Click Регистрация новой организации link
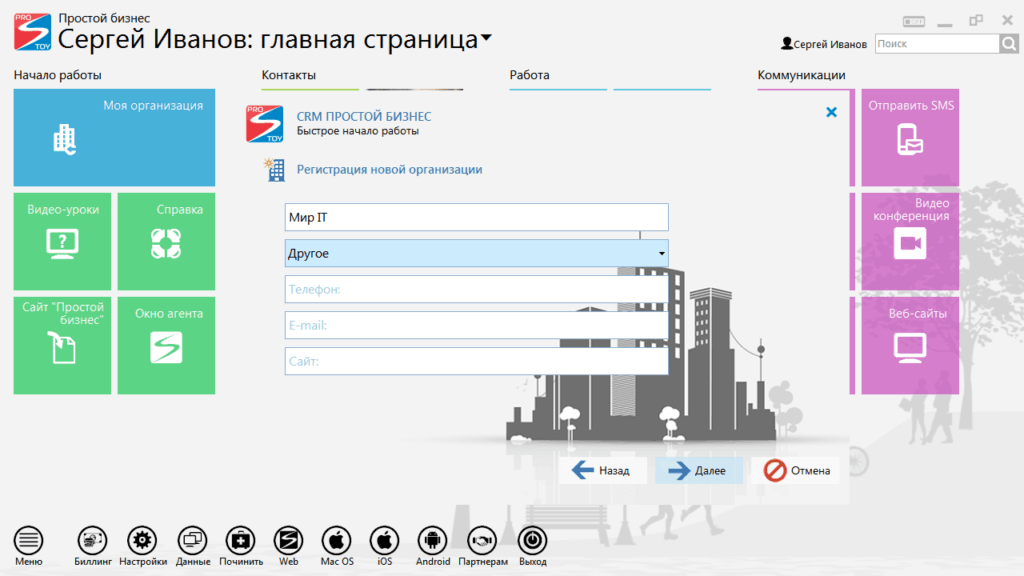 [x=389, y=169]
